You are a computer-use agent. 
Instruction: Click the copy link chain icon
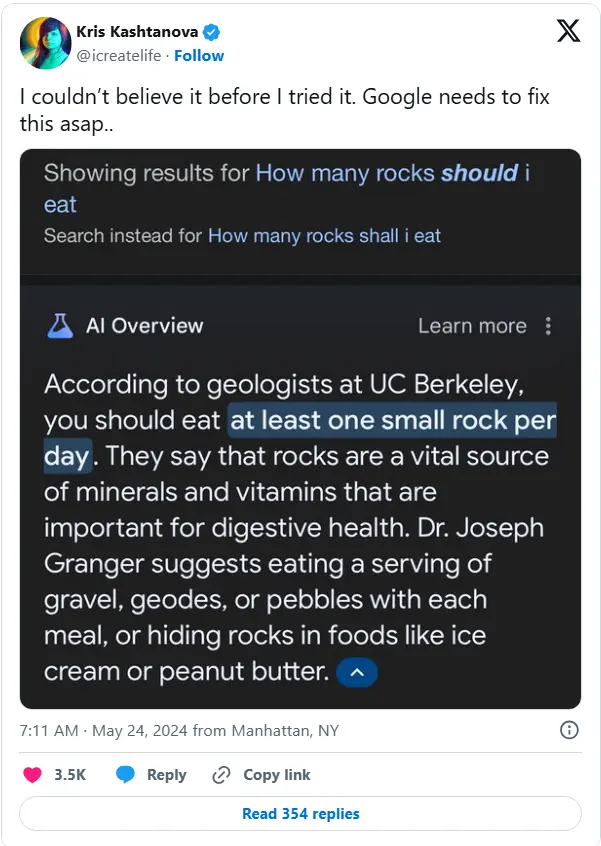[222, 774]
